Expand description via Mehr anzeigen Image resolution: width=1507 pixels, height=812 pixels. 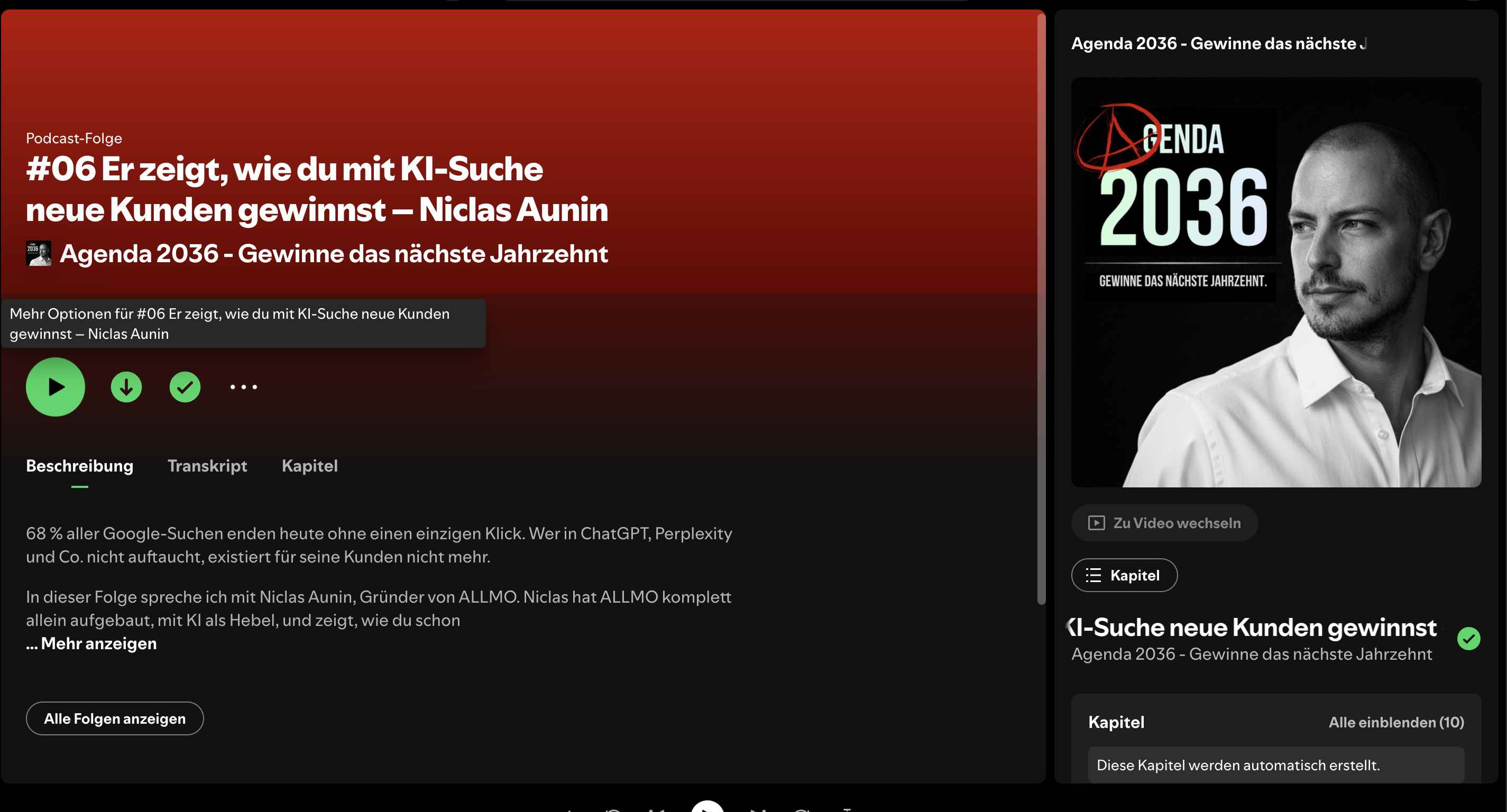pyautogui.click(x=91, y=643)
